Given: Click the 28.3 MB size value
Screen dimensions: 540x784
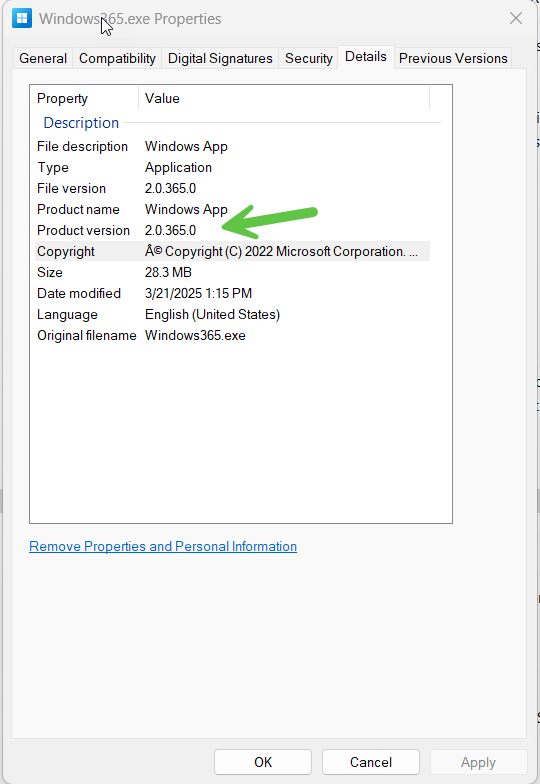Looking at the screenshot, I should [x=168, y=272].
